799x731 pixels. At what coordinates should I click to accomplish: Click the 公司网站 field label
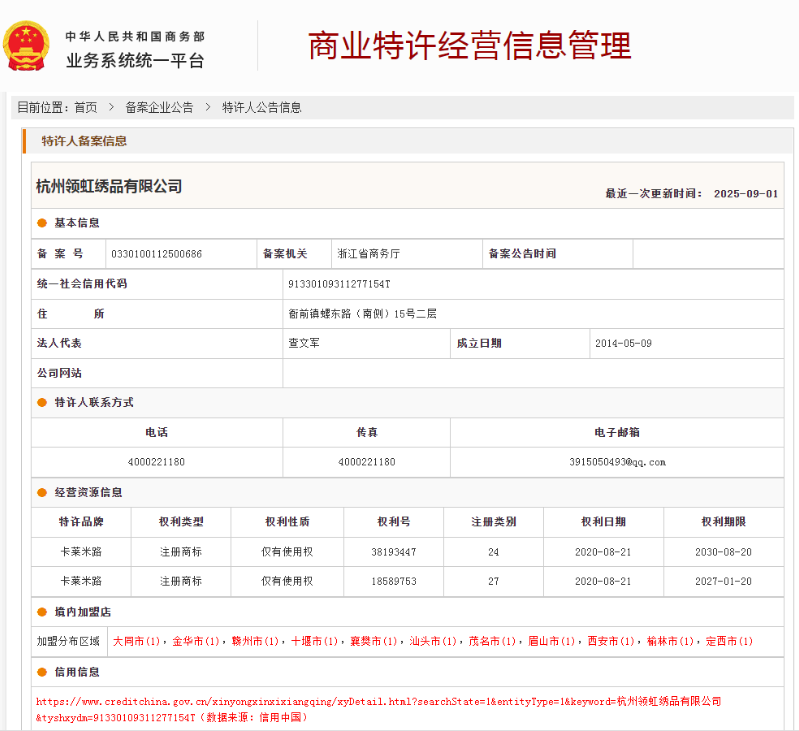coord(59,373)
